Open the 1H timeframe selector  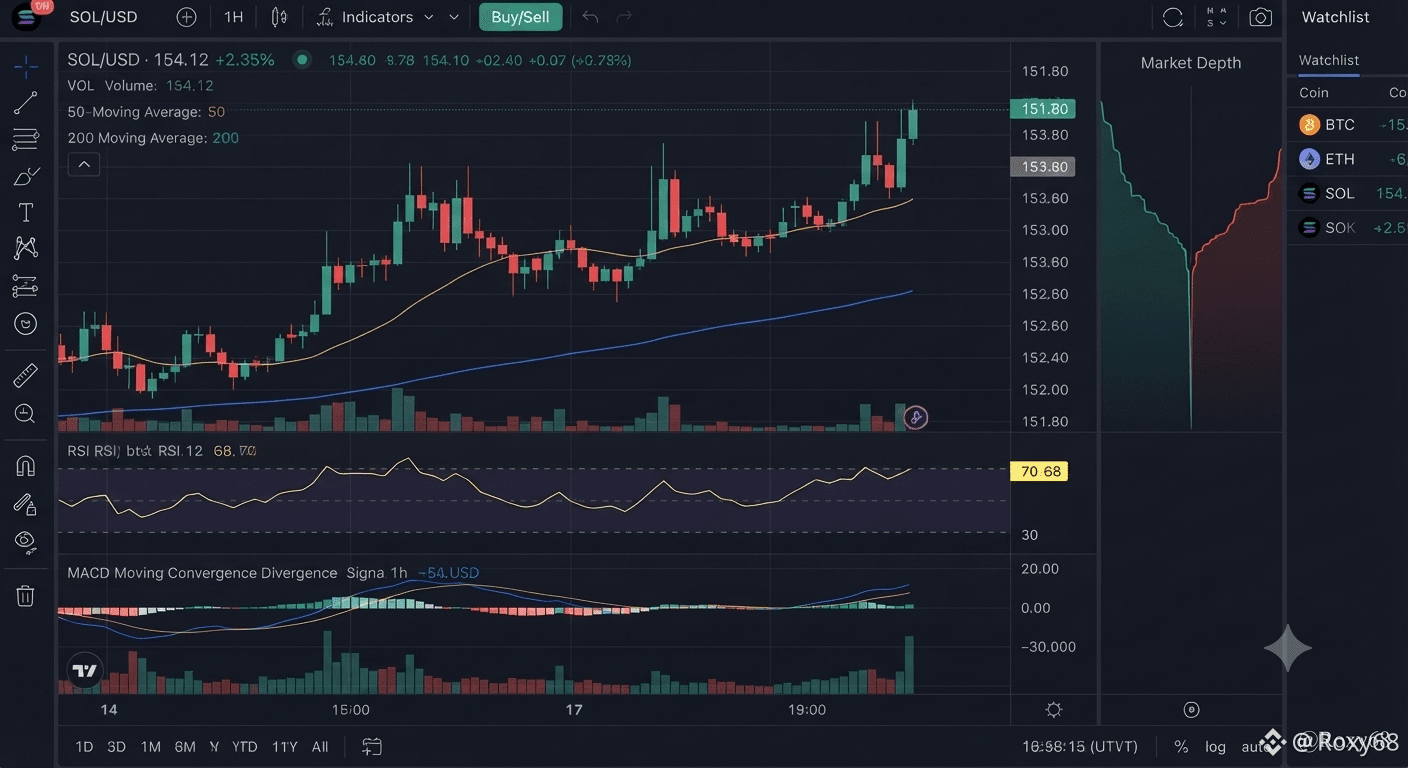click(234, 17)
